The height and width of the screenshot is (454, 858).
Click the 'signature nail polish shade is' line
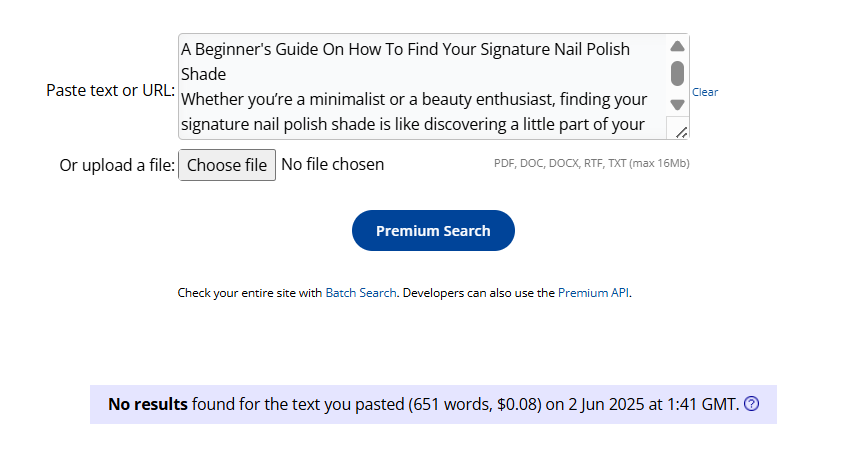pos(413,124)
